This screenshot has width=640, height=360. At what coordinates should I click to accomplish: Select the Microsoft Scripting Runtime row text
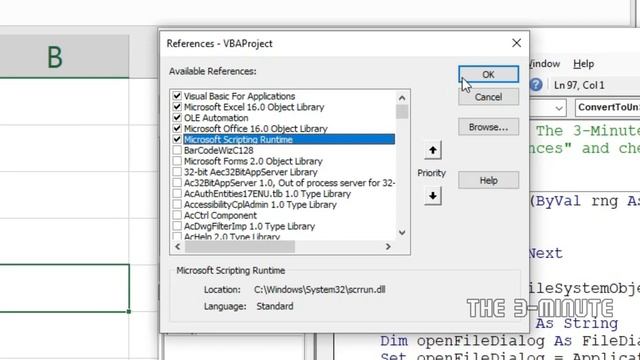(238, 140)
